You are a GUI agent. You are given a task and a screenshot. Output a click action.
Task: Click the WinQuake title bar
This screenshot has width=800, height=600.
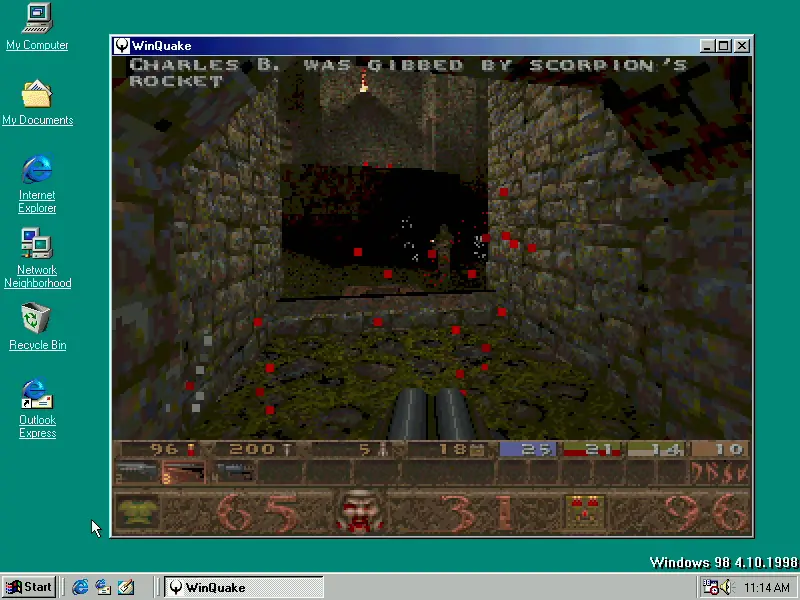point(432,46)
